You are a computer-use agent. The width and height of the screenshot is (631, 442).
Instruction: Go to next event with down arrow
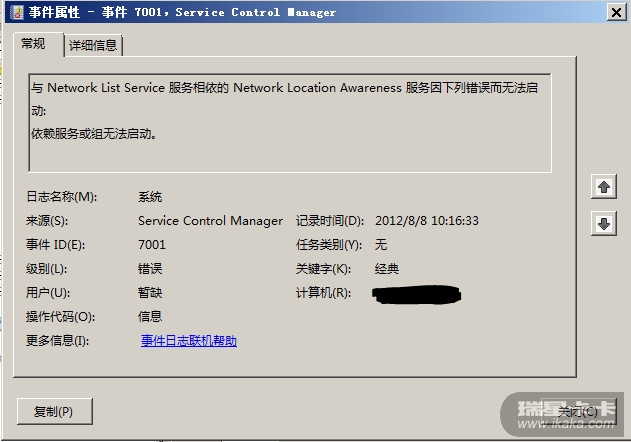[603, 225]
